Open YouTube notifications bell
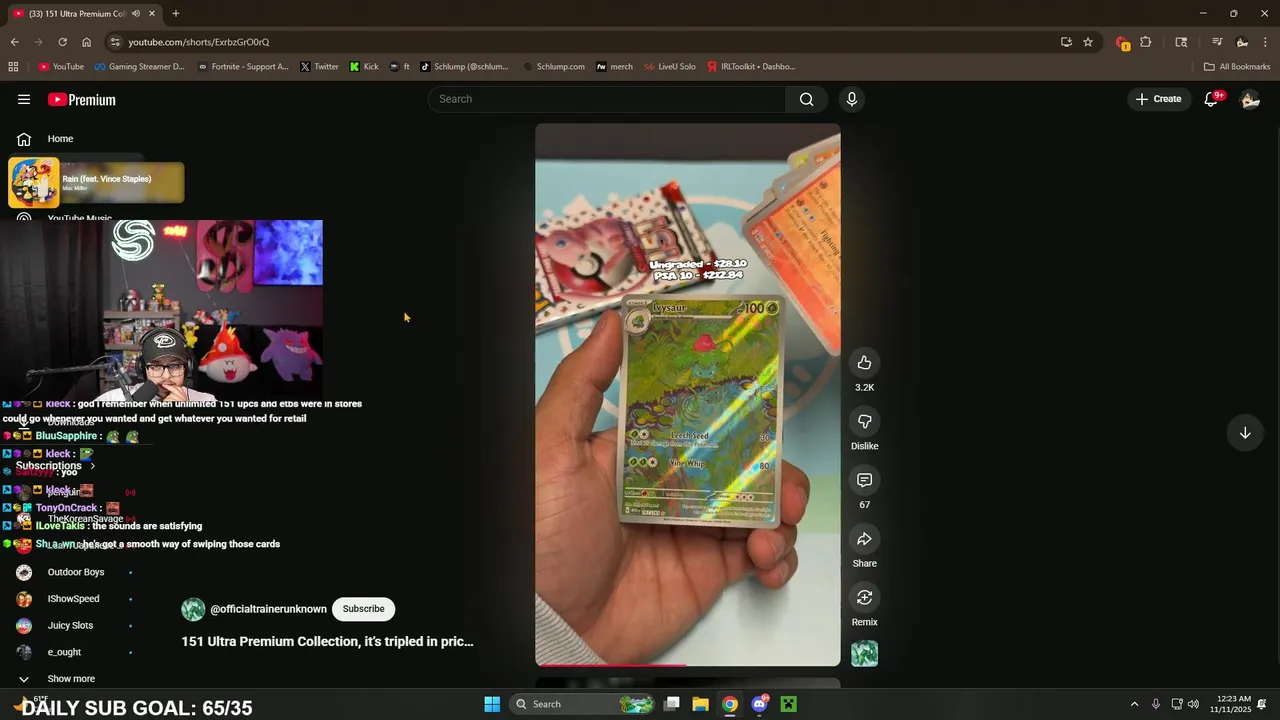Screen dimensions: 1280x720 (x=1211, y=99)
